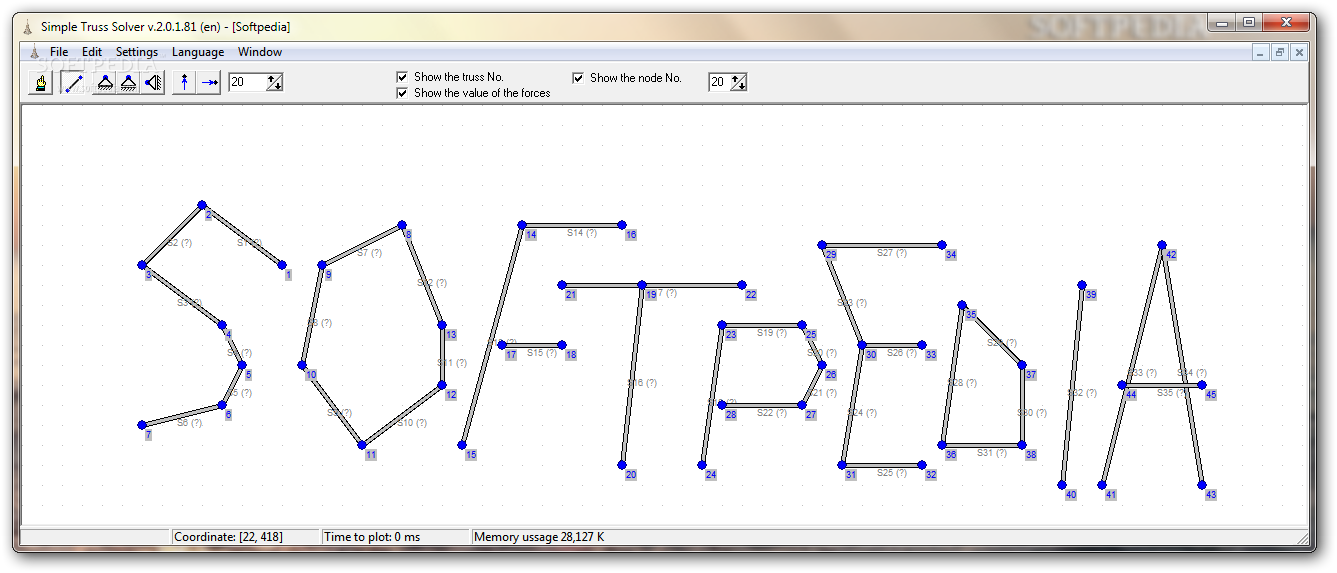Click truss label S15 (?)
Image resolution: width=1337 pixels, height=573 pixels.
[x=541, y=353]
